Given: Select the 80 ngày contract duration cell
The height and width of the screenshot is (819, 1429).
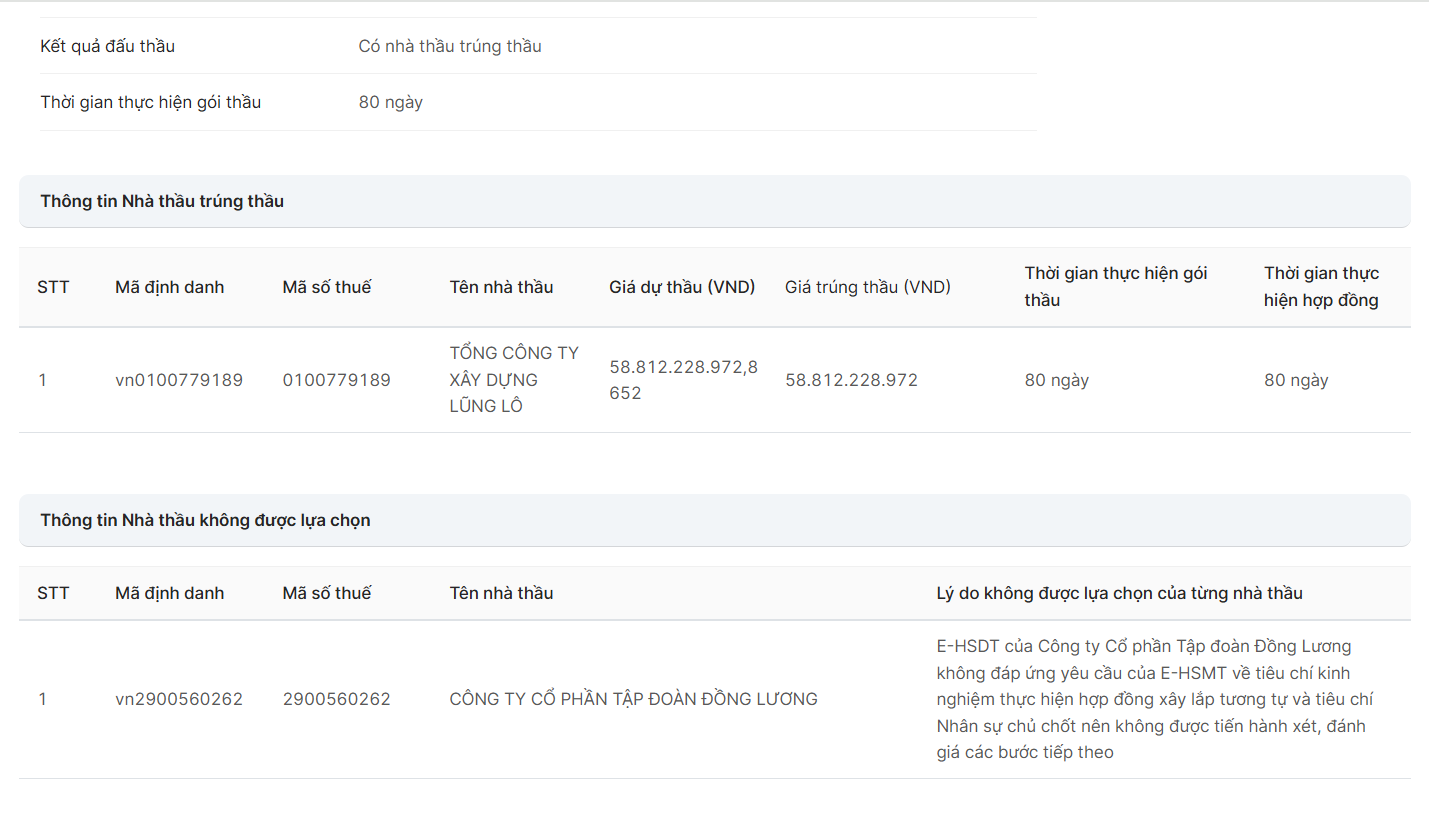Looking at the screenshot, I should tap(1296, 380).
